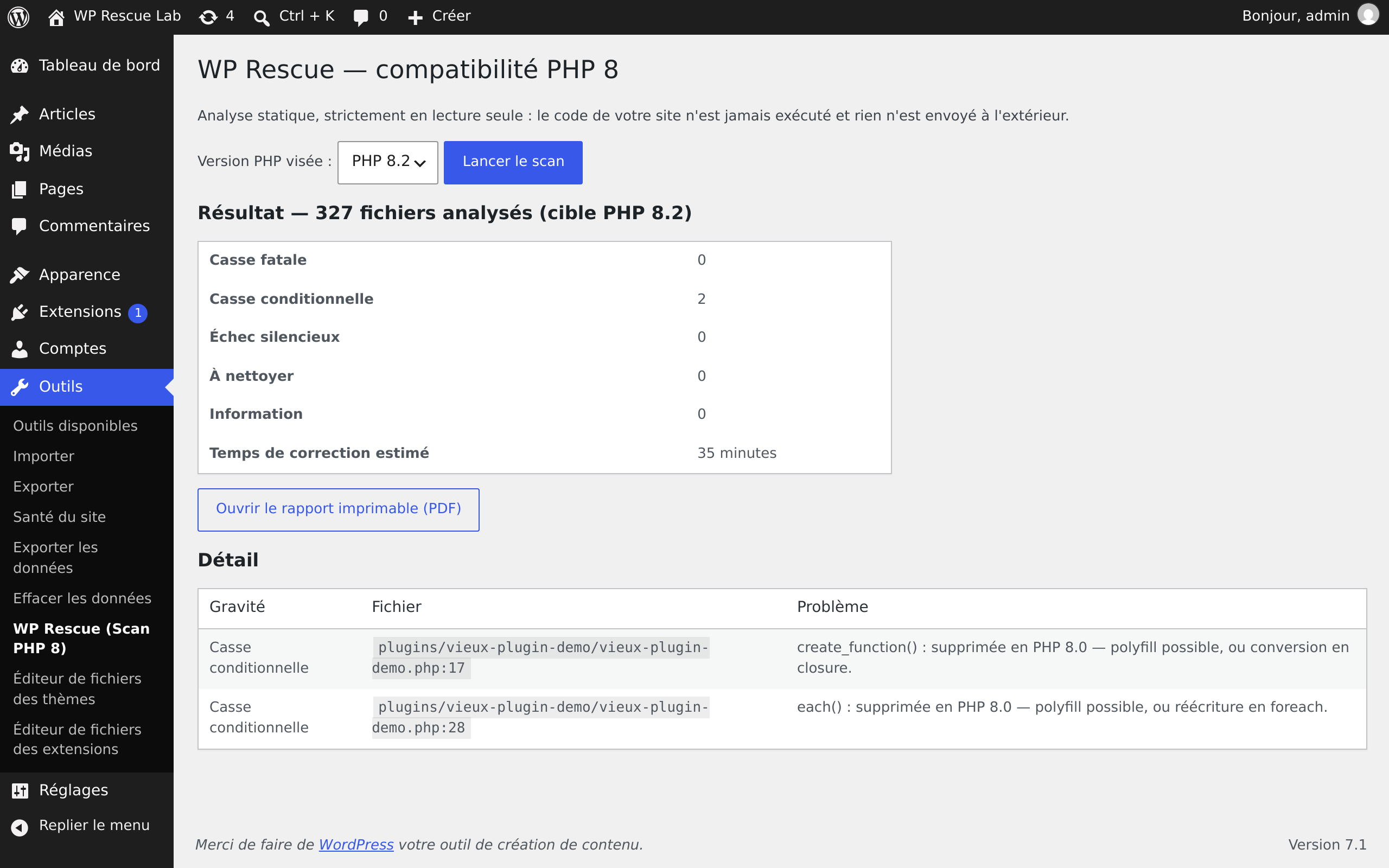Open the Importer submenu item

click(43, 456)
